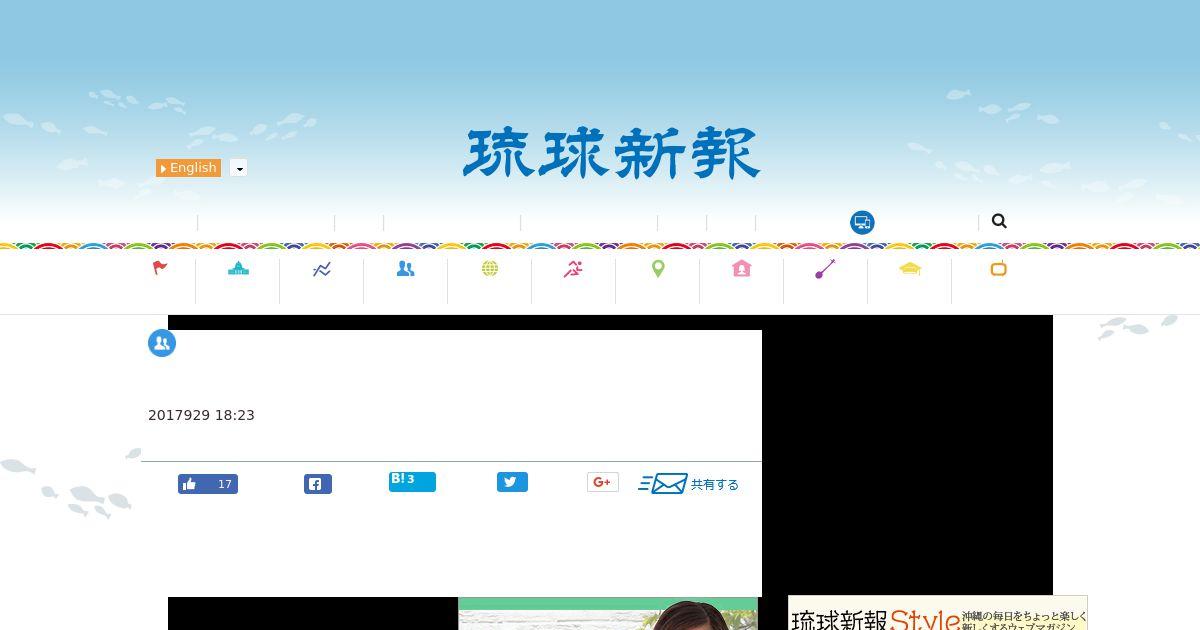Screen dimensions: 1200x630
Task: Open the blue people society icon
Action: pos(405,268)
